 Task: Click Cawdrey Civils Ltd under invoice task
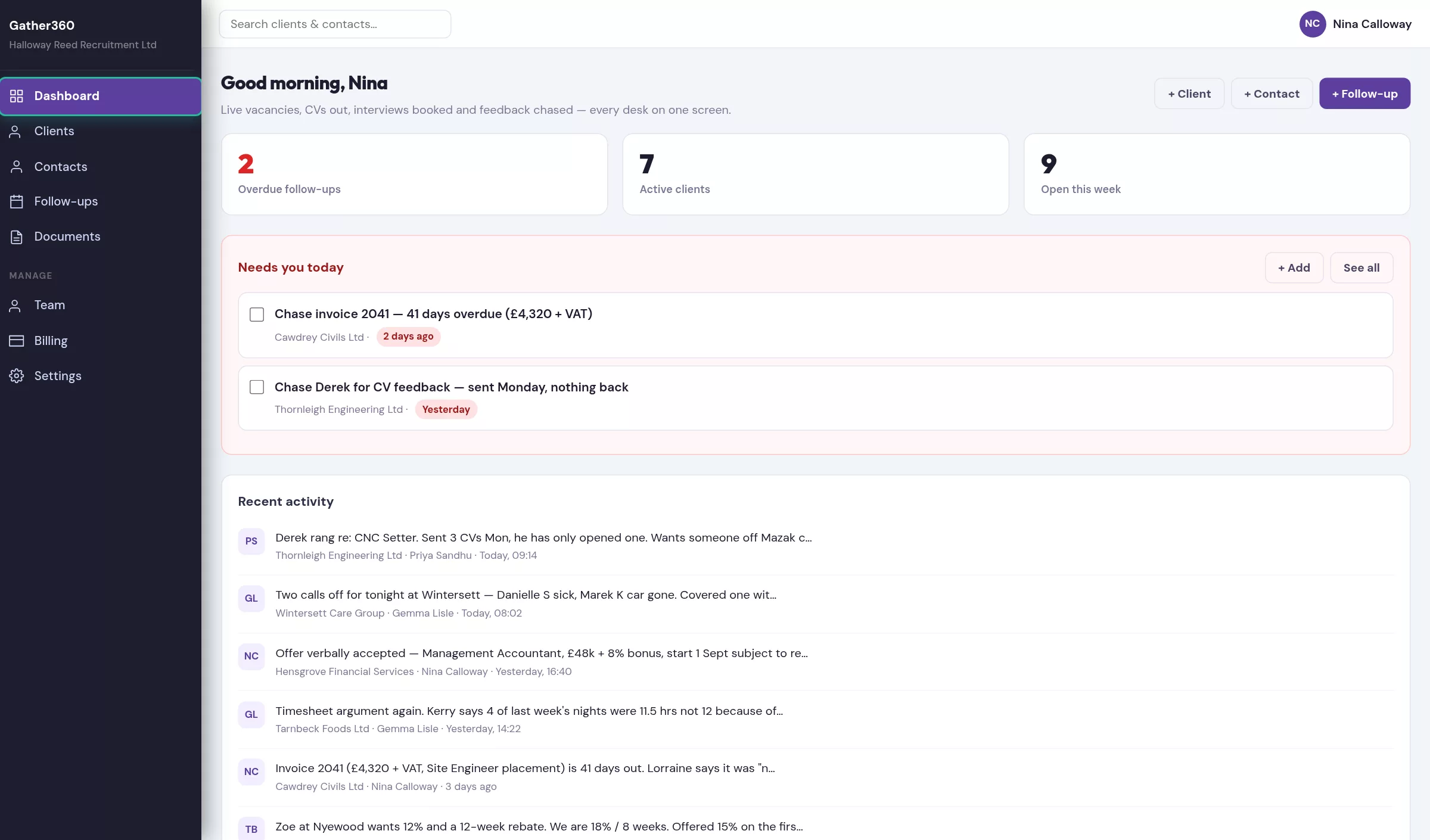(319, 337)
